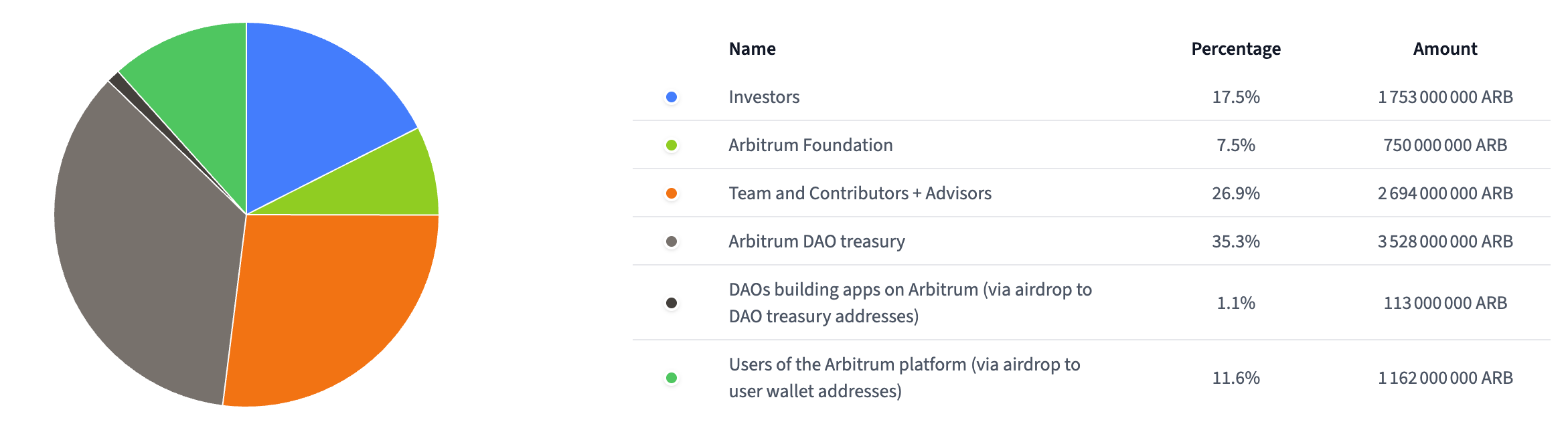This screenshot has height=428, width=1568.
Task: Click the orange Team and Contributors legend dot
Action: 672,193
